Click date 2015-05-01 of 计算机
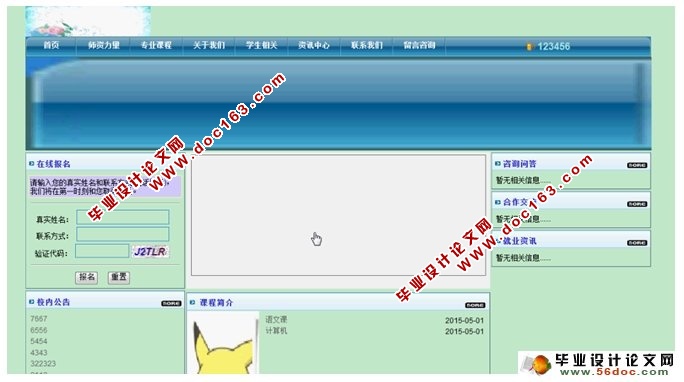The image size is (684, 382). (x=465, y=331)
